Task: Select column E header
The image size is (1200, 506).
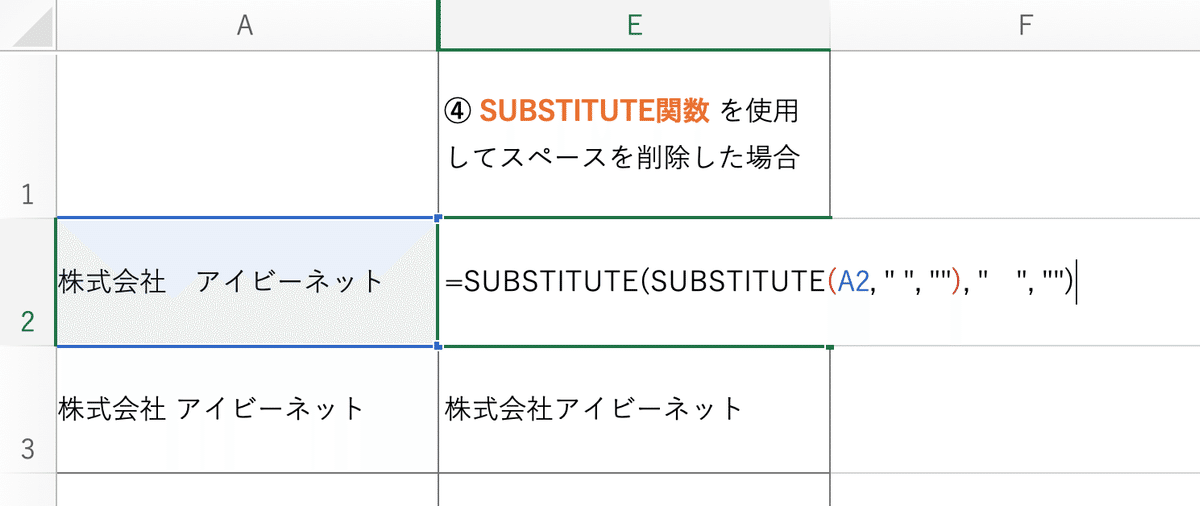Action: (x=634, y=26)
